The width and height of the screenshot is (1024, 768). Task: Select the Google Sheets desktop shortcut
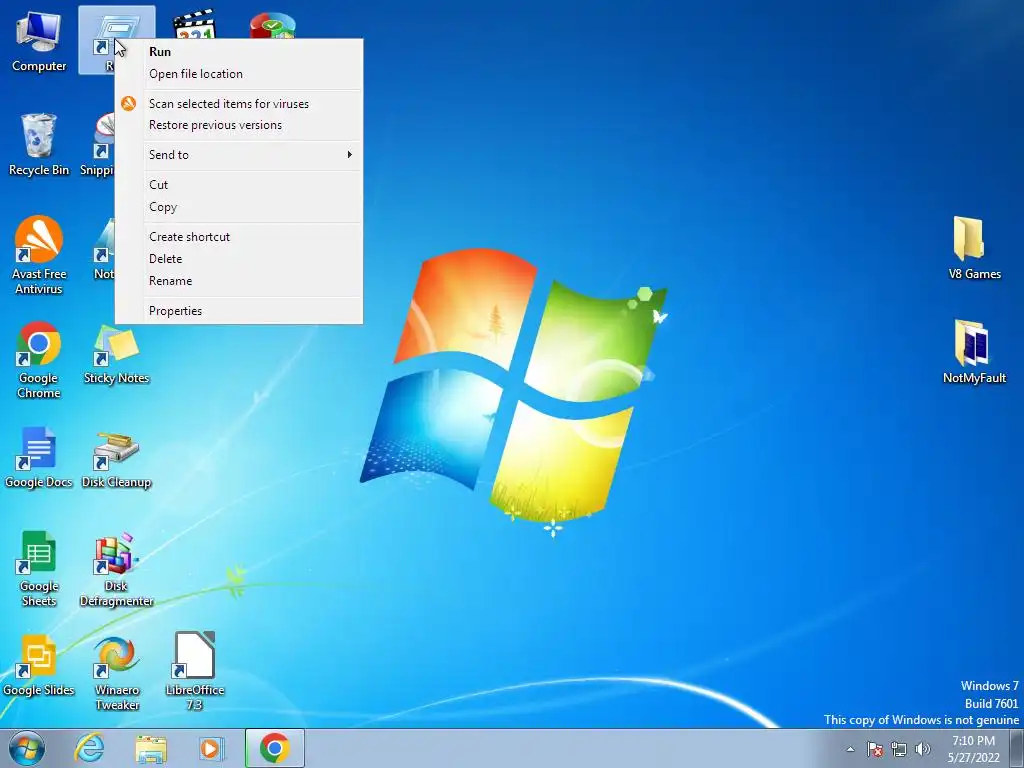tap(39, 568)
